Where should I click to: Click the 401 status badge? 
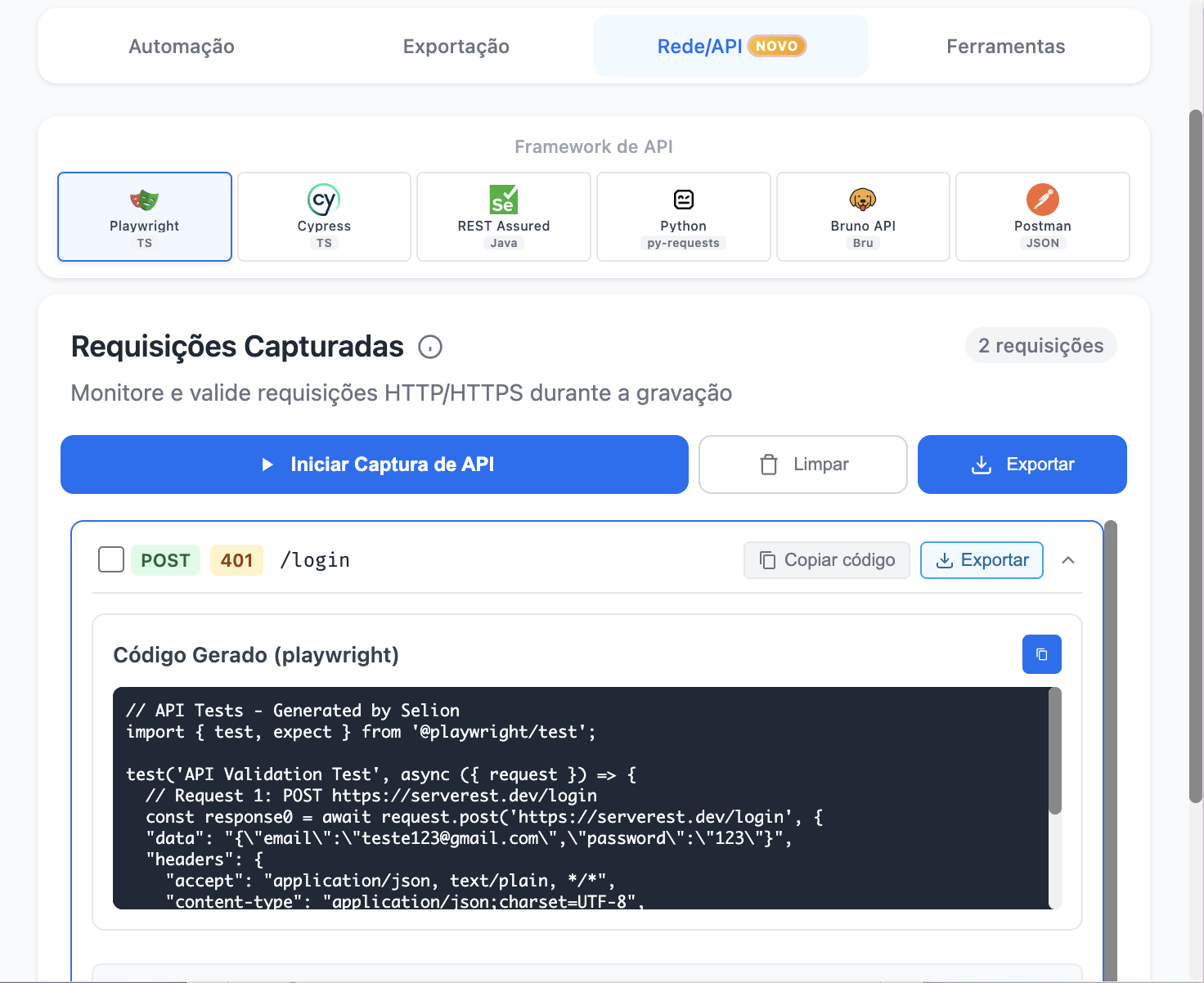236,559
